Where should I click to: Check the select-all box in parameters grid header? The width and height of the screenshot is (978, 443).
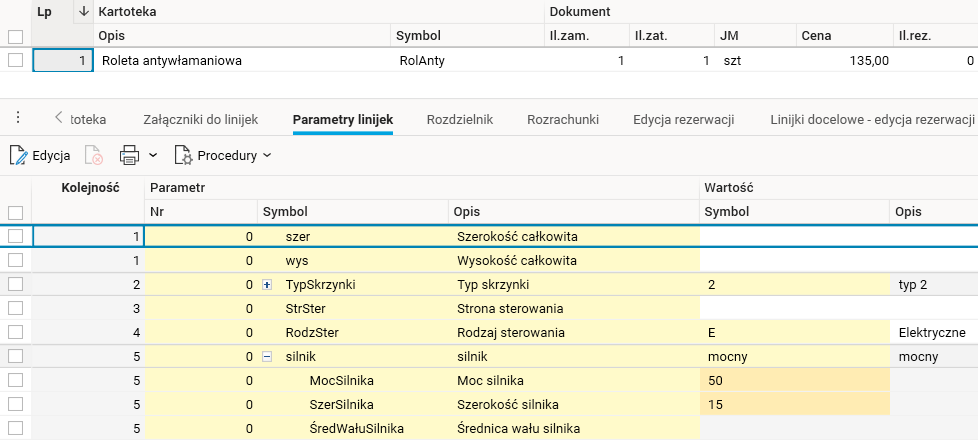(x=15, y=212)
